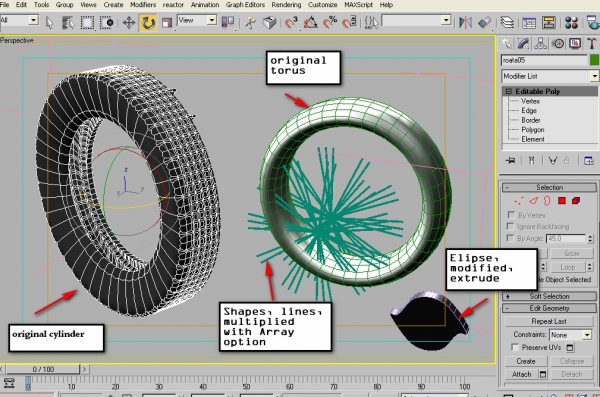The image size is (600, 397).
Task: Enable Preserve UVs checkbox
Action: coord(515,347)
